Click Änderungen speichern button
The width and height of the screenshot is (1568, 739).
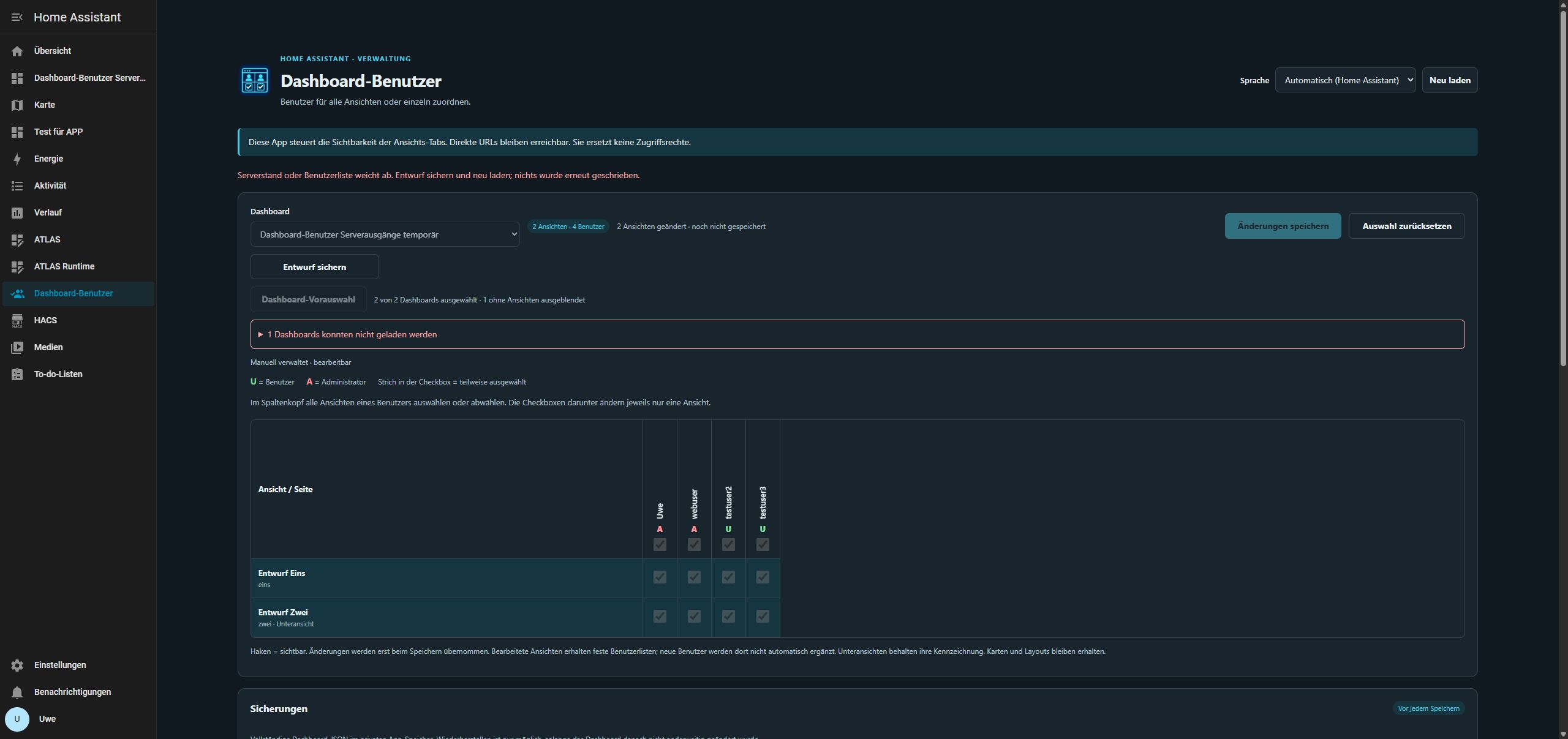(1283, 226)
